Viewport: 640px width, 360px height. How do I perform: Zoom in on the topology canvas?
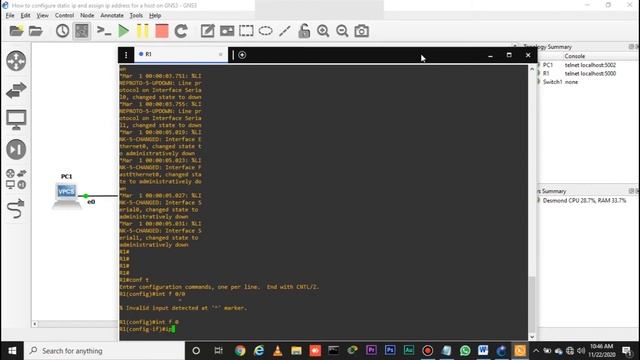click(x=323, y=31)
